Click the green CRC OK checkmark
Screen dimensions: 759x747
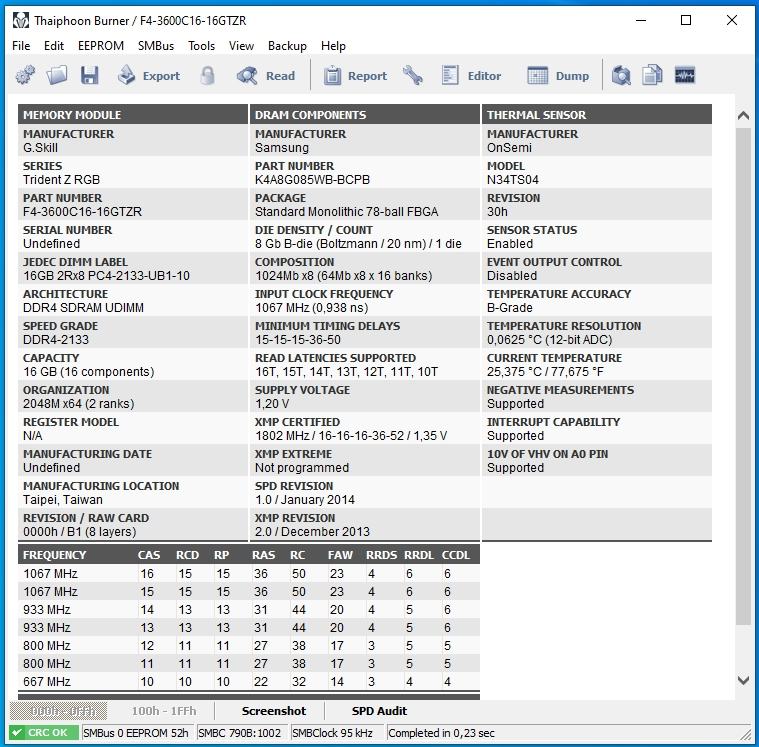pos(16,732)
